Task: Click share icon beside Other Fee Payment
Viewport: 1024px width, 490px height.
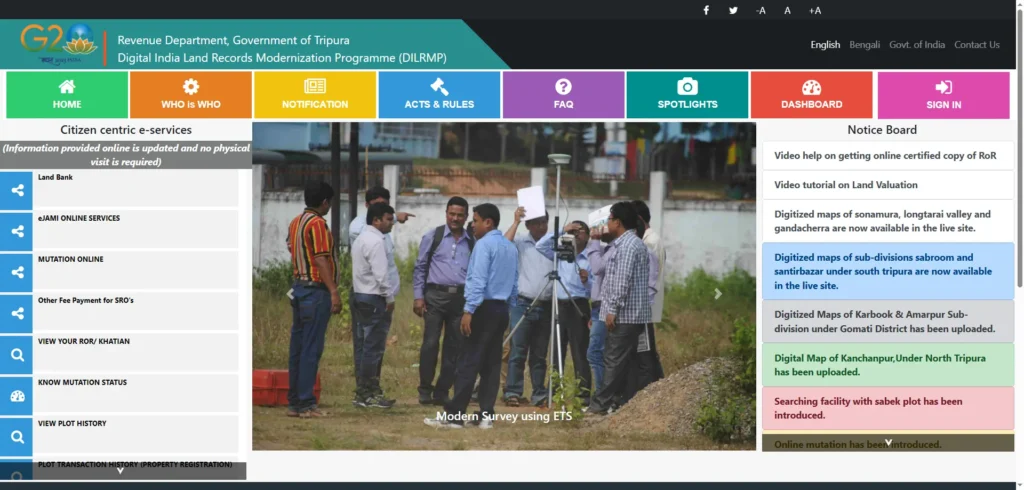Action: 16,314
